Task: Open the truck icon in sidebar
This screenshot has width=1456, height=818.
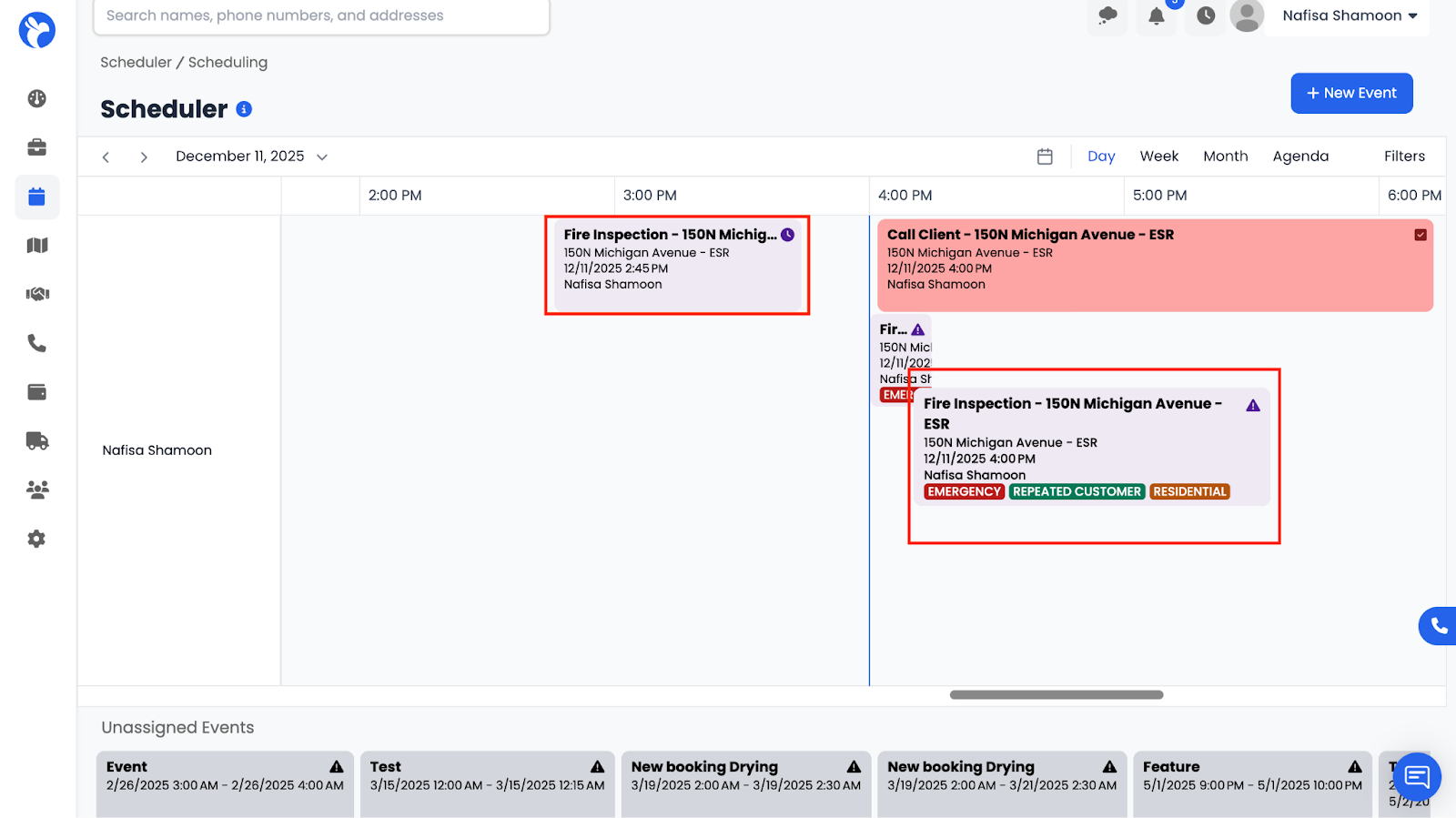Action: coord(36,441)
